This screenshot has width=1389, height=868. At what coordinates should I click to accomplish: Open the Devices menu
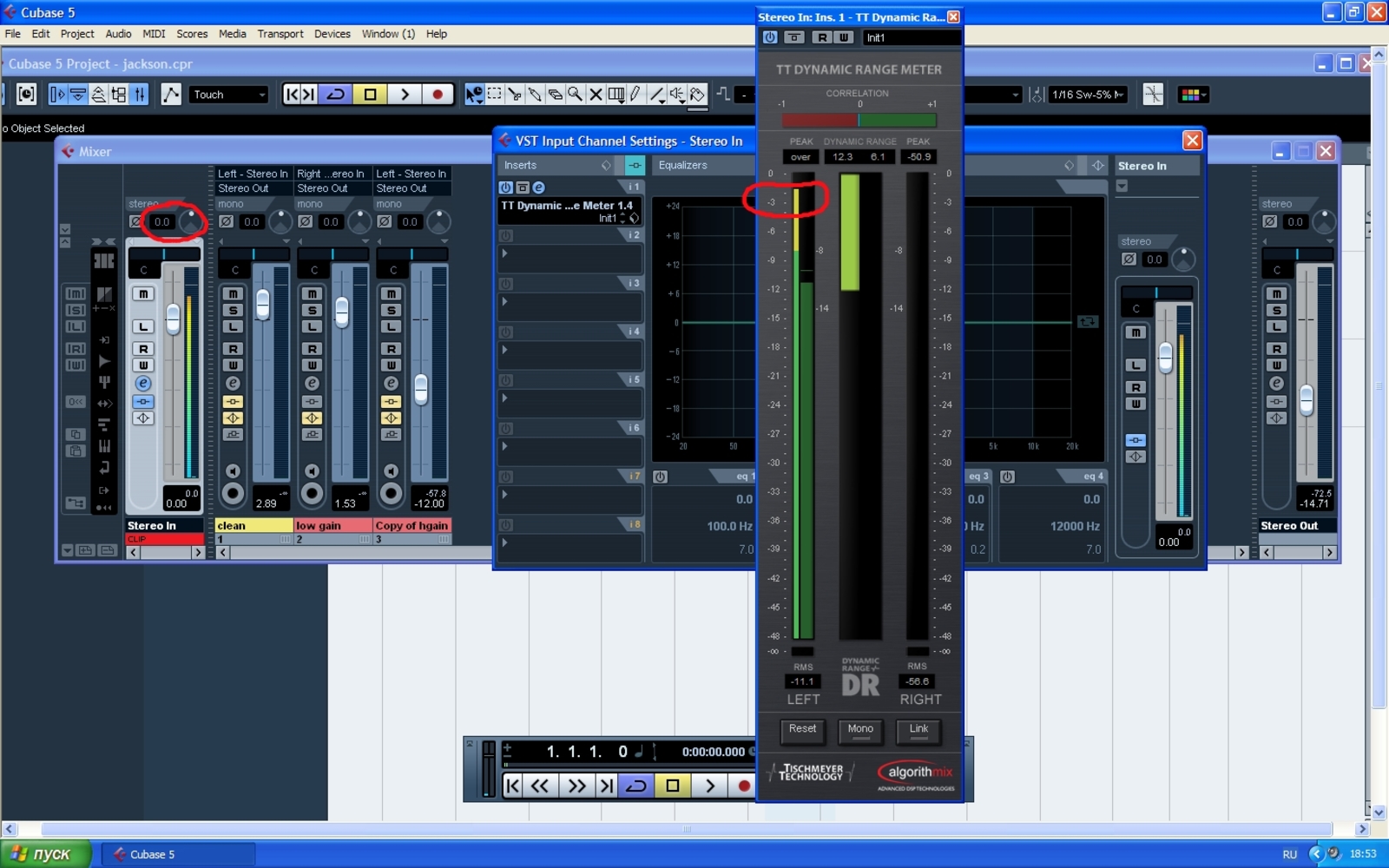[x=332, y=34]
